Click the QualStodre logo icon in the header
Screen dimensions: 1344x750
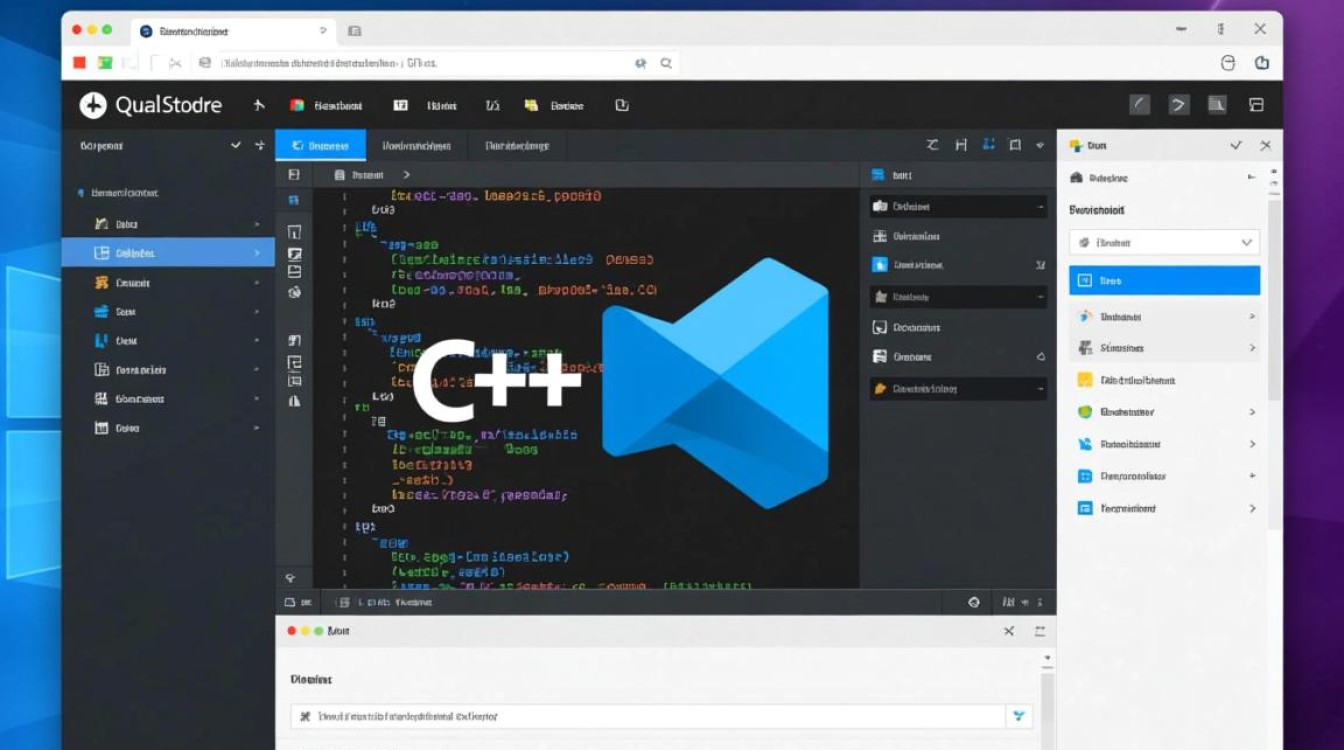pyautogui.click(x=93, y=105)
